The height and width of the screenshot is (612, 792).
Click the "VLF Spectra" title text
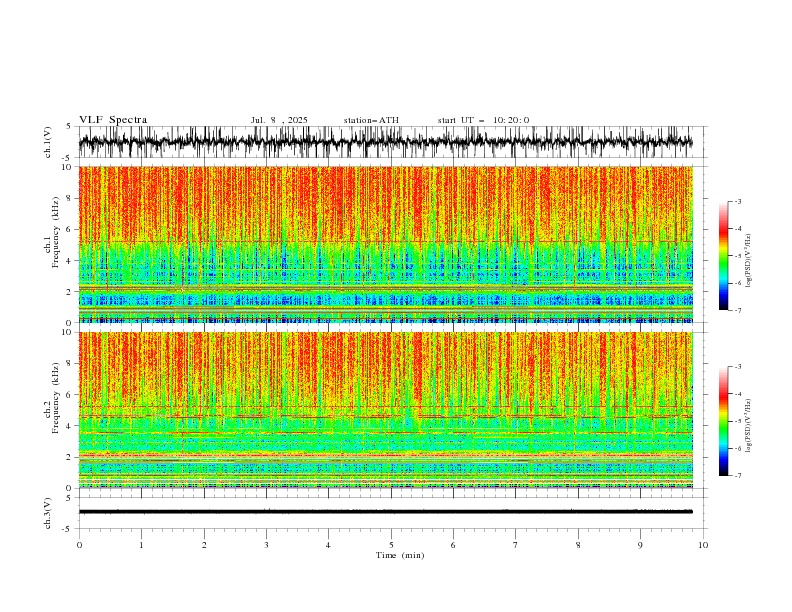point(113,120)
